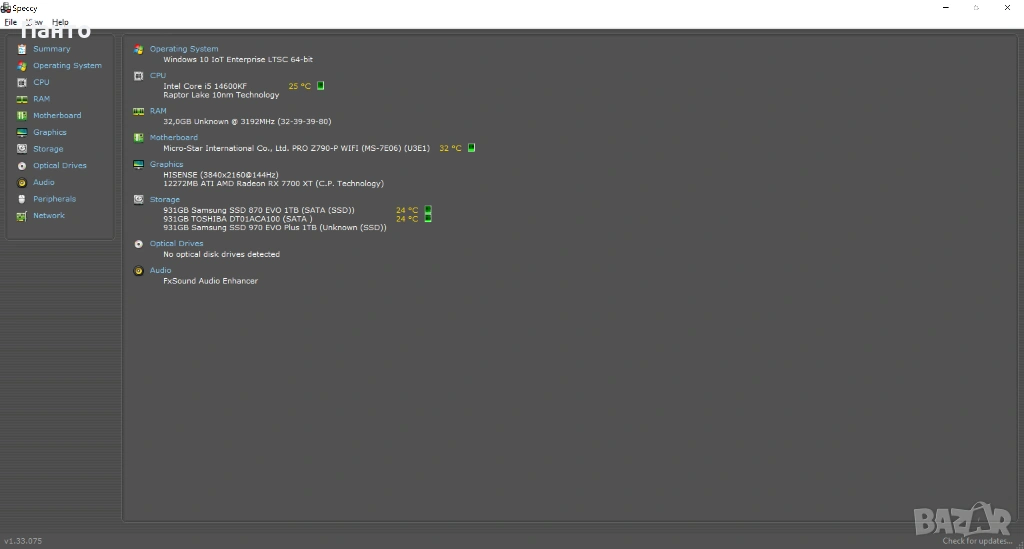The image size is (1024, 549).
Task: Open the File menu
Action: pos(10,22)
